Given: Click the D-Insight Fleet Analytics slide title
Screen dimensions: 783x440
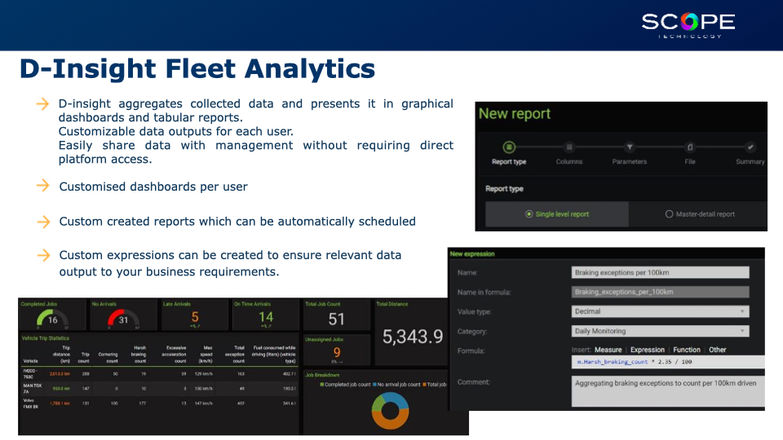Looking at the screenshot, I should point(197,68).
